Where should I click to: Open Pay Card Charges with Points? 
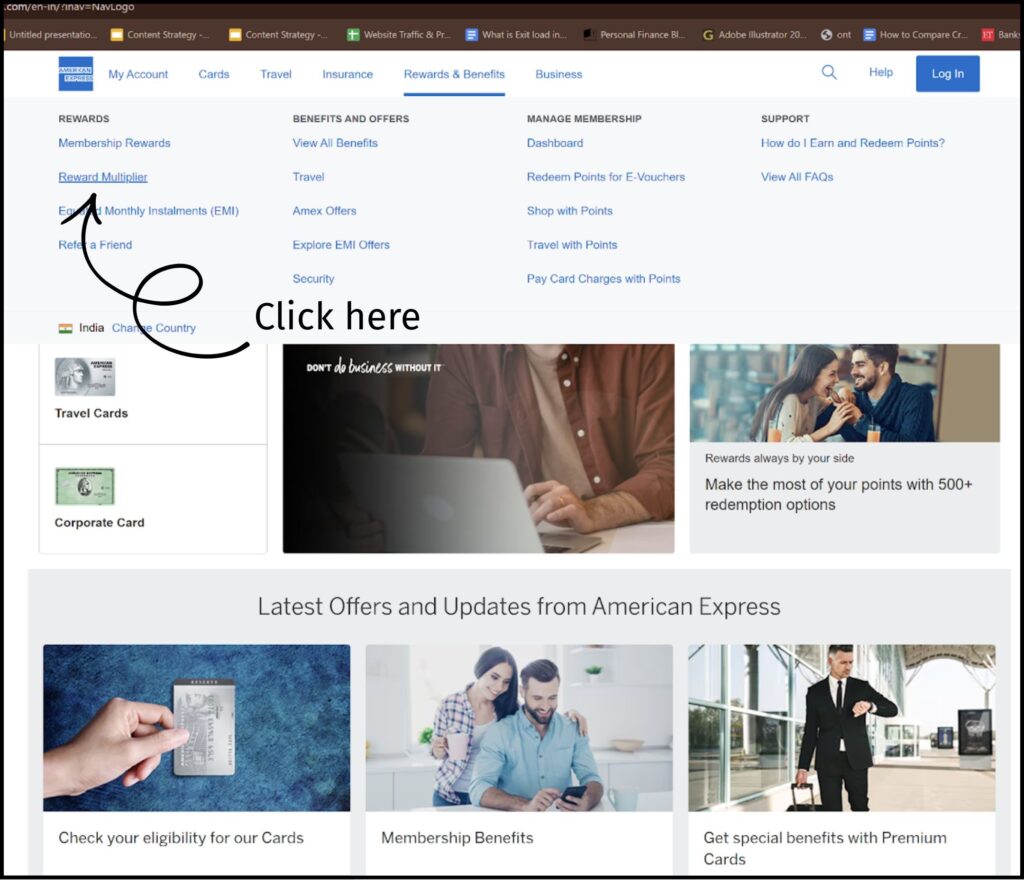603,279
